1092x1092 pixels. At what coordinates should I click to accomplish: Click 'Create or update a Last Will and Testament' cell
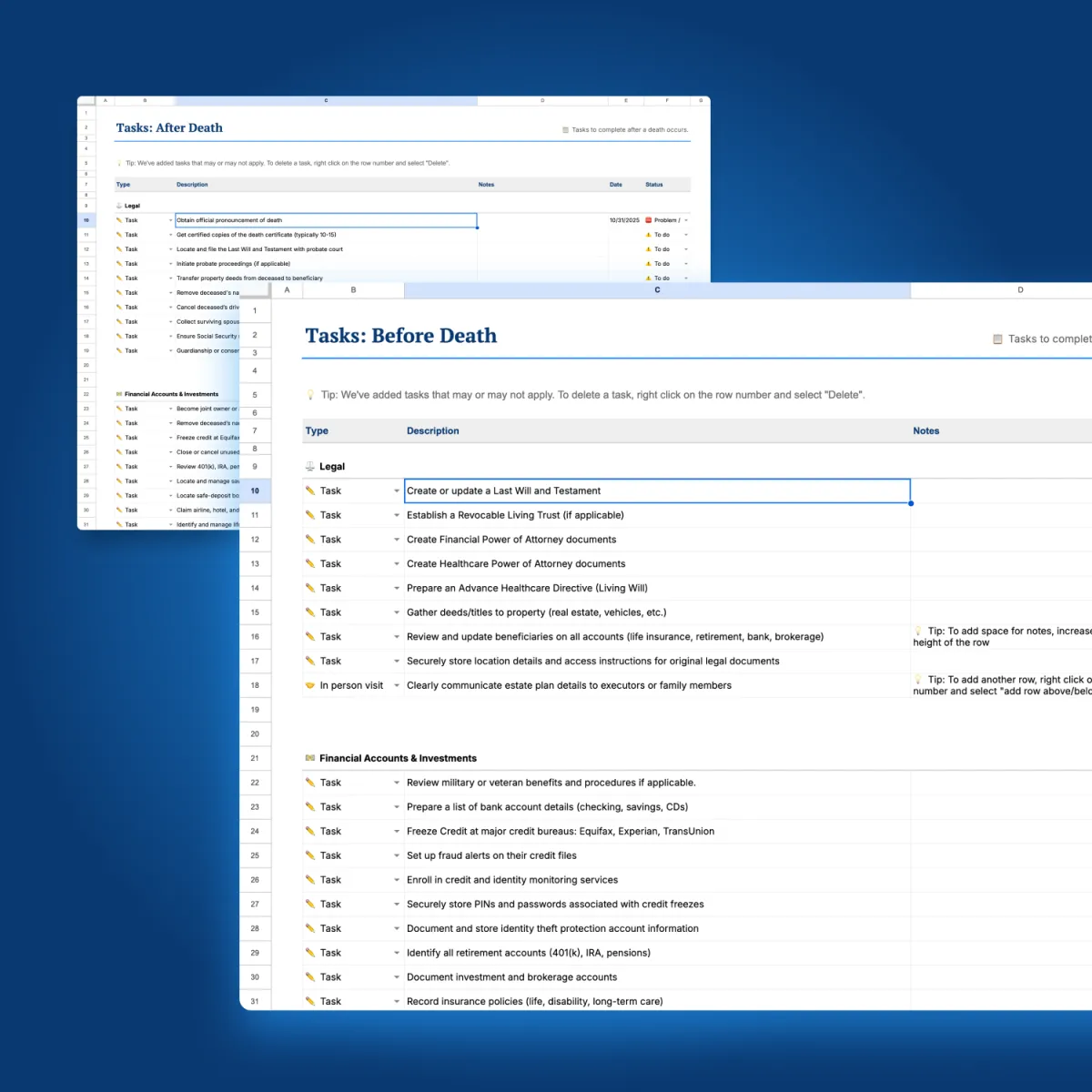click(657, 490)
